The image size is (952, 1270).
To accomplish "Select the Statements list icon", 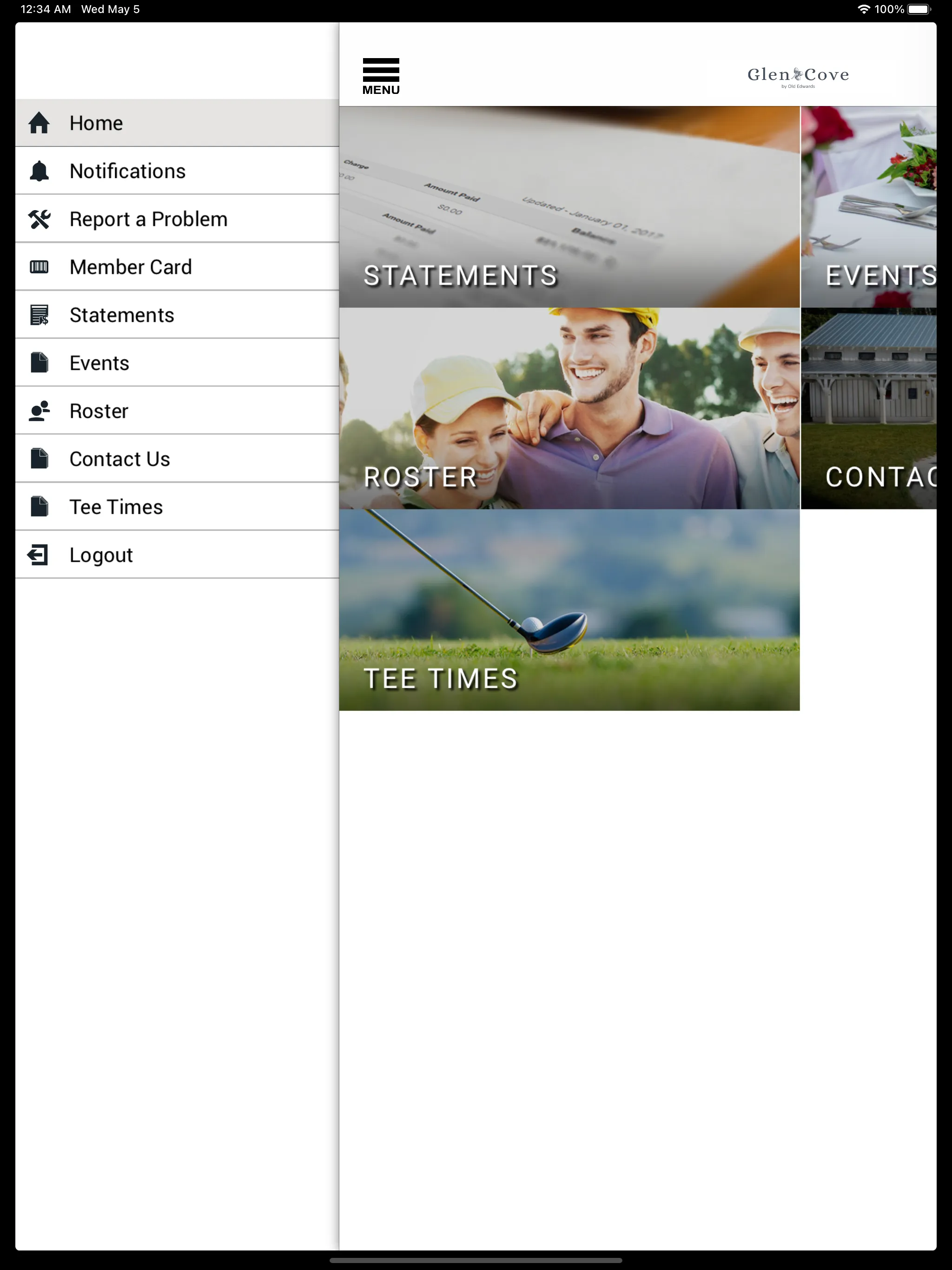I will point(39,314).
